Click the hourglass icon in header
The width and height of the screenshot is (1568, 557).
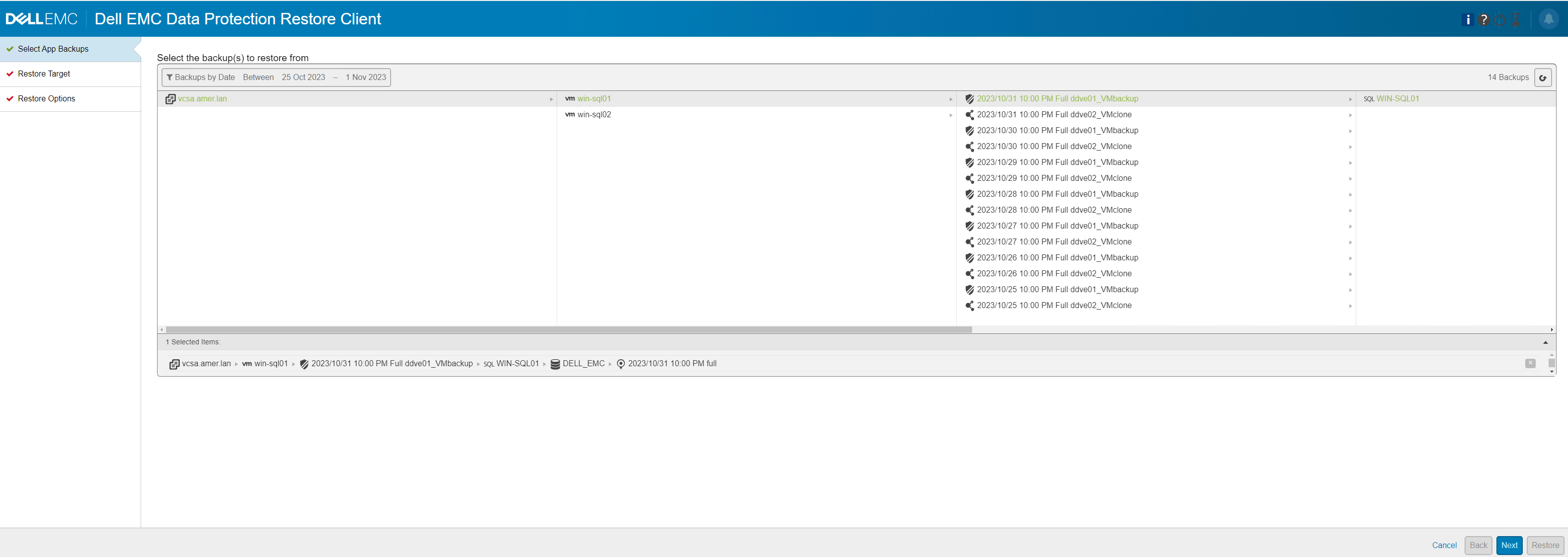tap(1516, 19)
